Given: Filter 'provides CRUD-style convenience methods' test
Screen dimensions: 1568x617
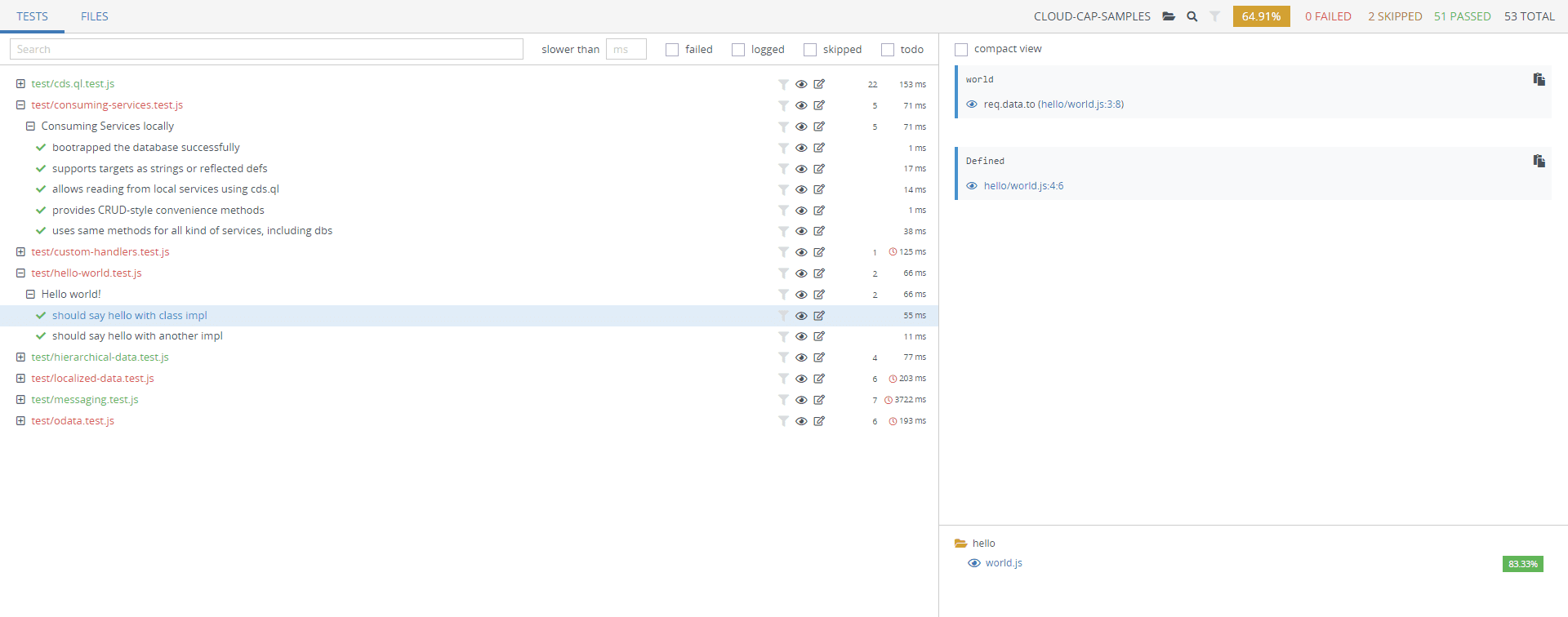Looking at the screenshot, I should (783, 211).
